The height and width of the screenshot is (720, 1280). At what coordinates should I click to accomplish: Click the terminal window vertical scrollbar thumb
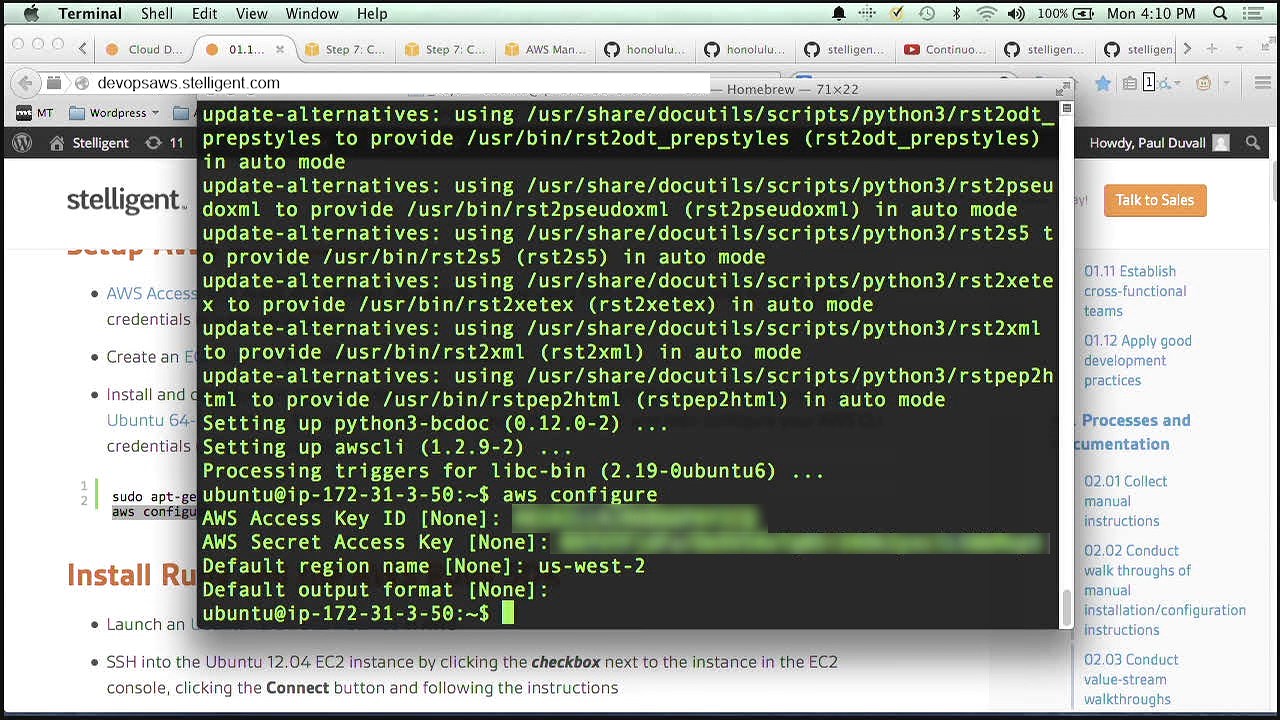1066,607
